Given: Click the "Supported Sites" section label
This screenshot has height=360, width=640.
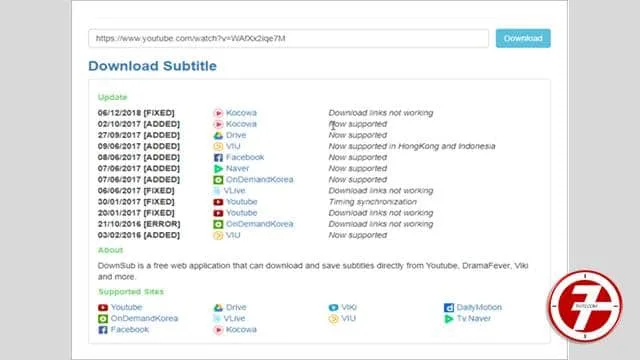Looking at the screenshot, I should point(131,291).
